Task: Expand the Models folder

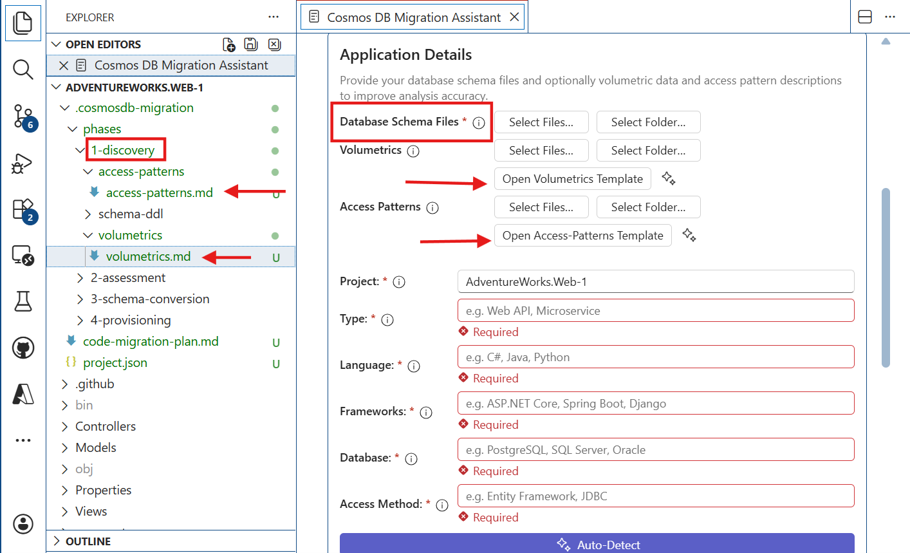Action: pos(65,447)
